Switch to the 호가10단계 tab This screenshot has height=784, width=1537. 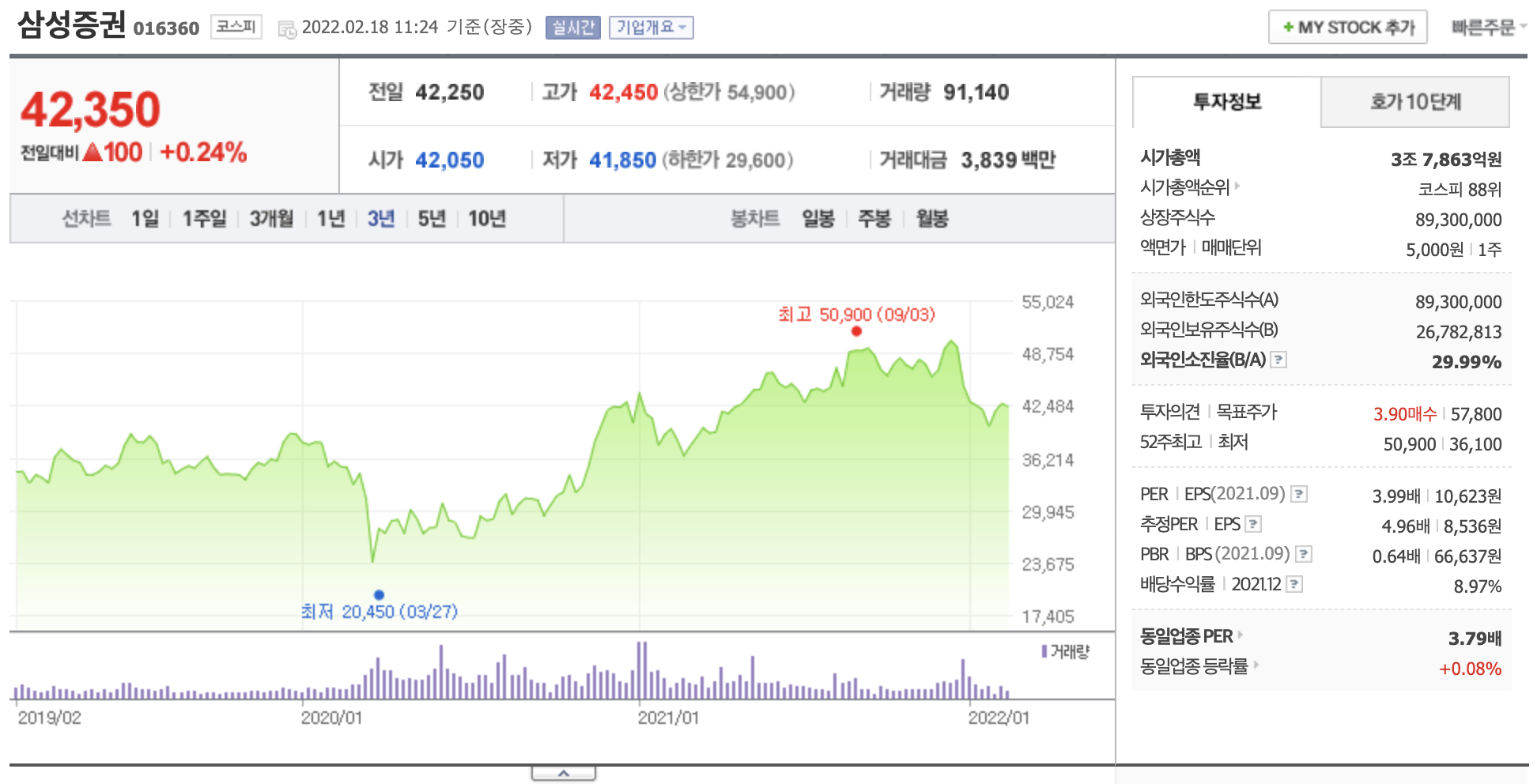point(1415,101)
